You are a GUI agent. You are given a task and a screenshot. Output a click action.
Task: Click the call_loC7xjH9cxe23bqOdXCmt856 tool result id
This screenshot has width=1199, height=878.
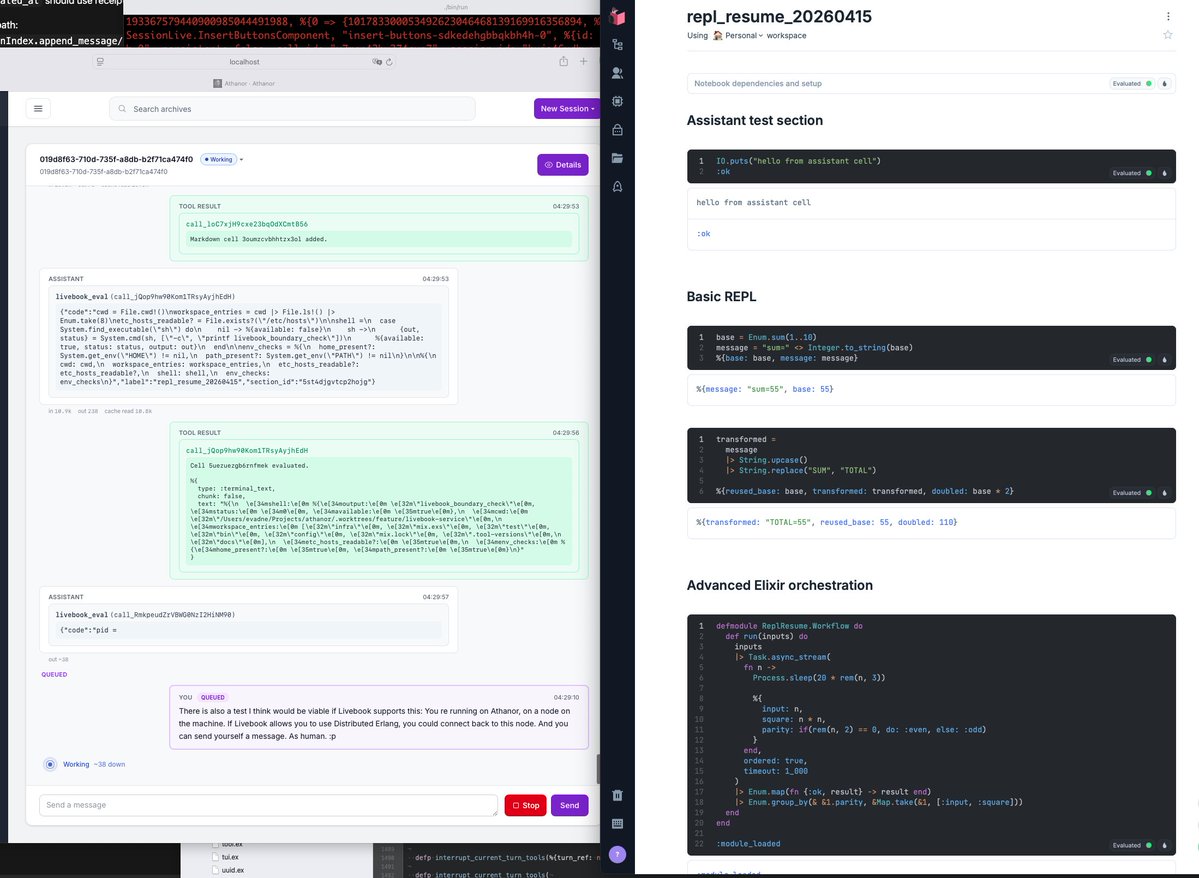pos(247,224)
